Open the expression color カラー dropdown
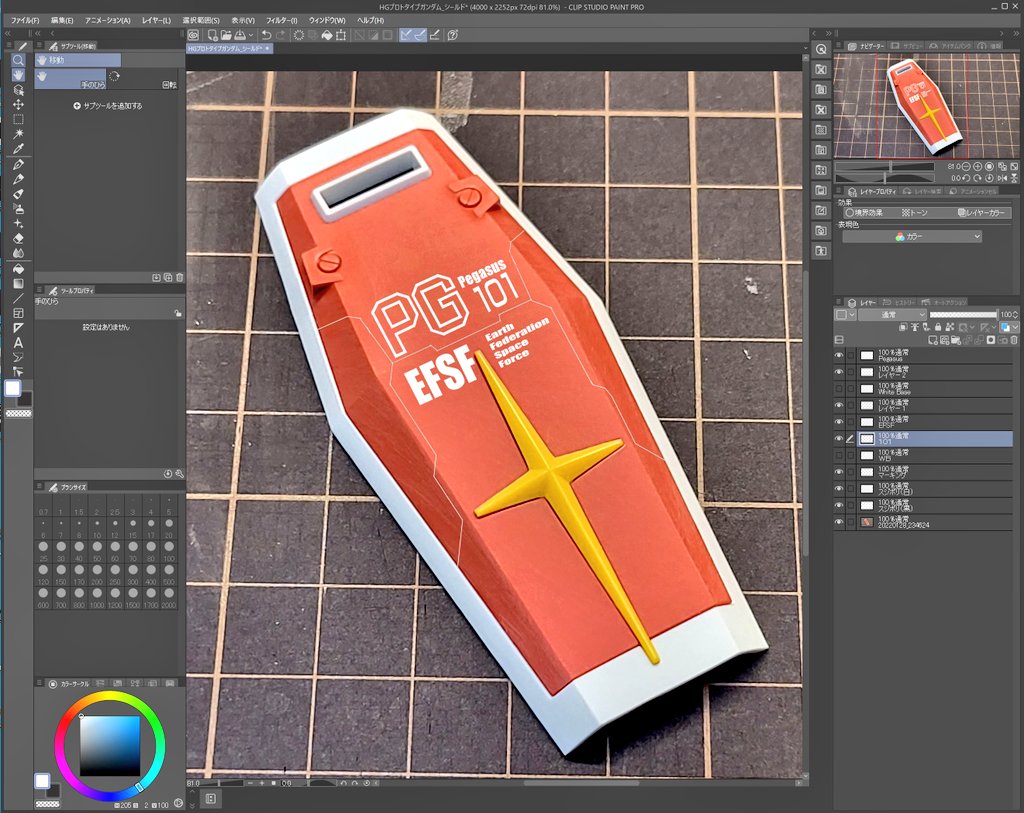This screenshot has width=1024, height=813. [x=912, y=236]
